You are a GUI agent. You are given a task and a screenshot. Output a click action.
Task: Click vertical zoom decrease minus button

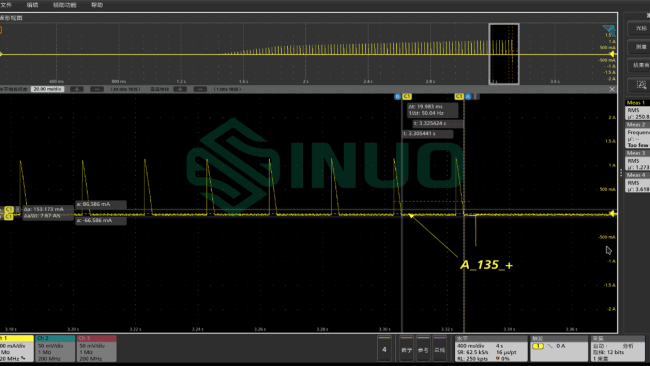pos(200,89)
